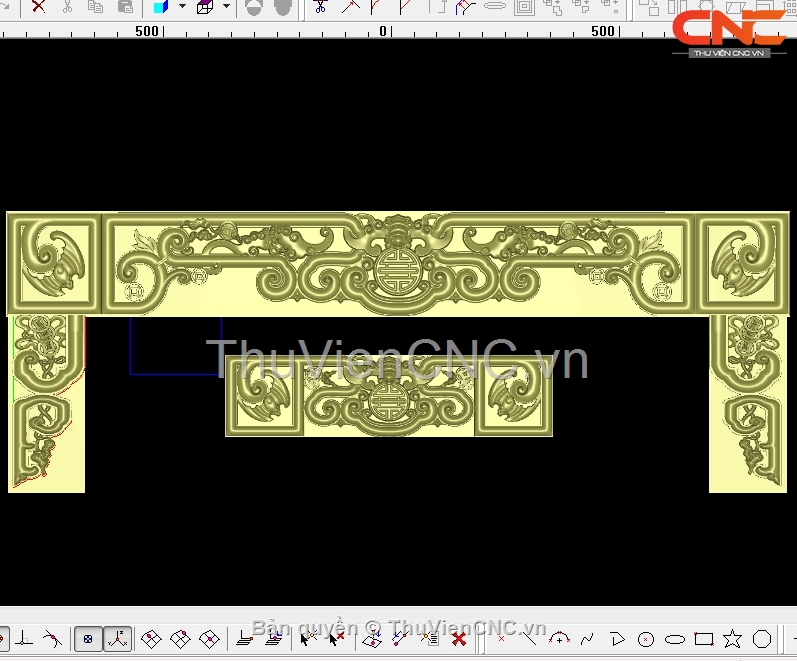Click the grayed-out scissors cut icon
Screen dimensions: 797x661
[67, 6]
